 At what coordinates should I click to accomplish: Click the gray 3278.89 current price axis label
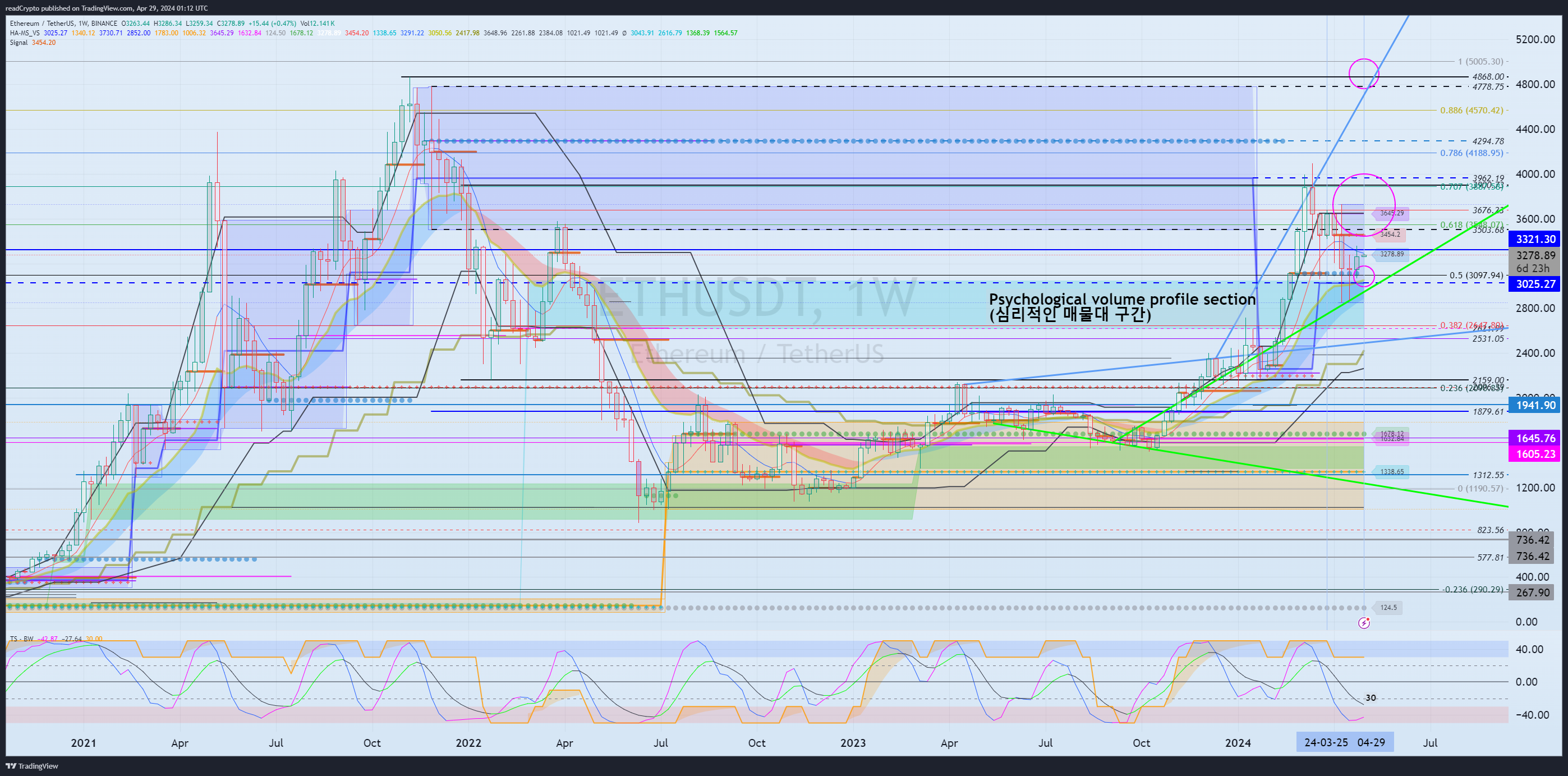click(1534, 256)
